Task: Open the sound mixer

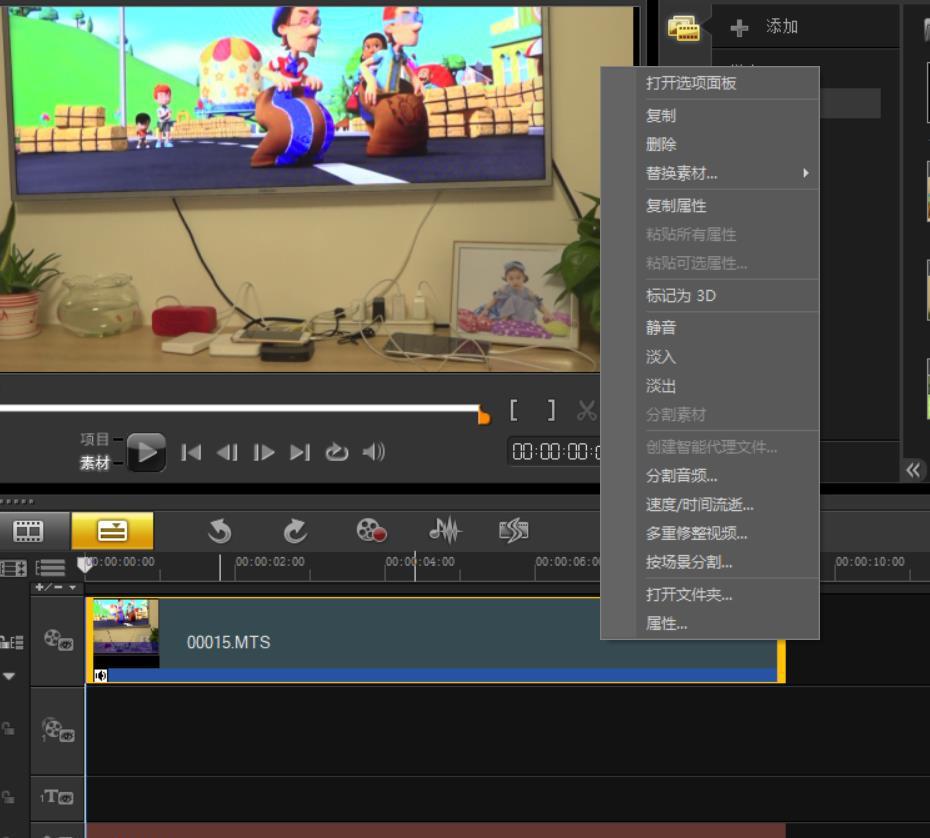Action: pyautogui.click(x=445, y=530)
